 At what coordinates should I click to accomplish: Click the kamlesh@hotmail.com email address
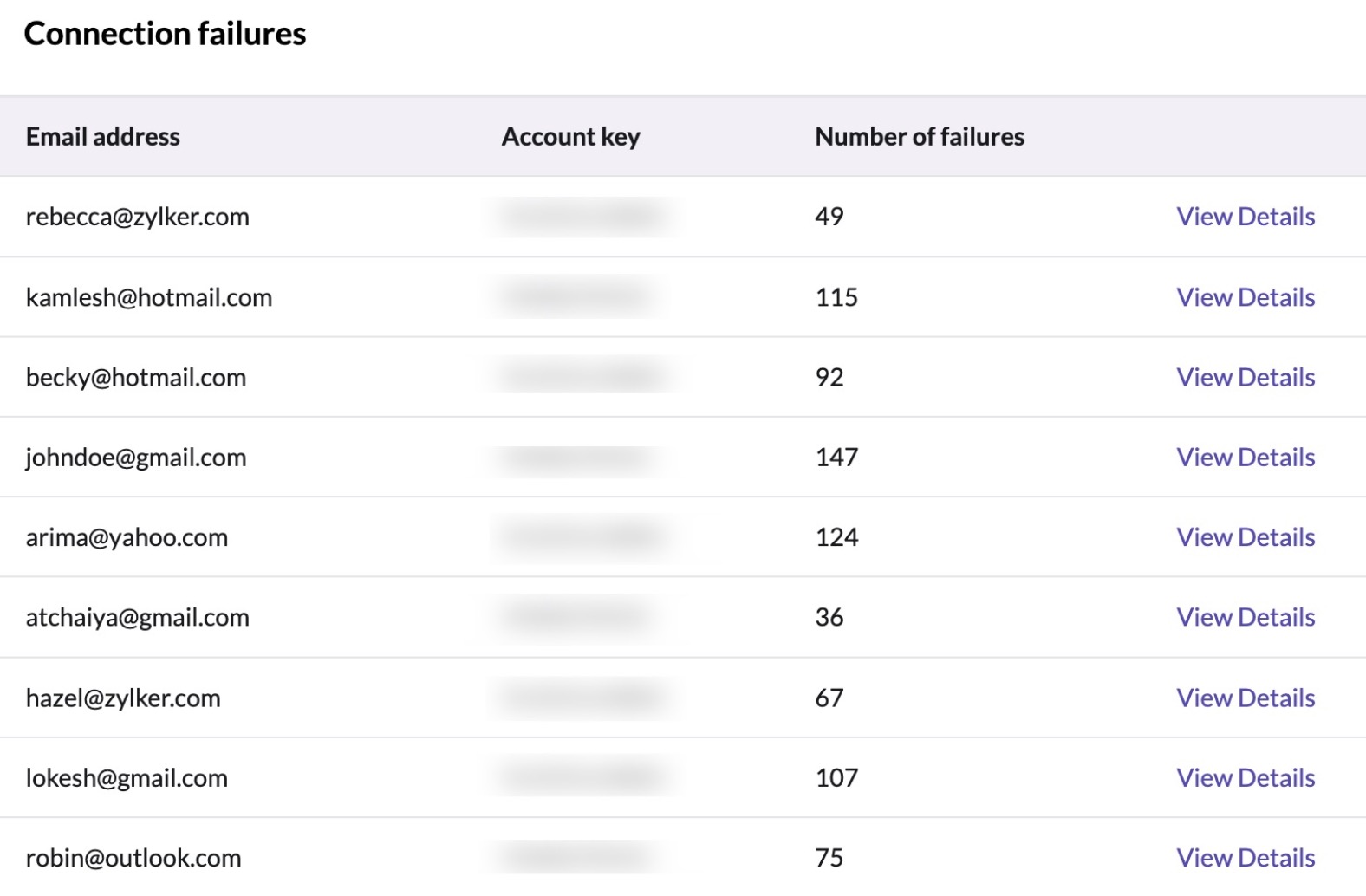coord(148,297)
